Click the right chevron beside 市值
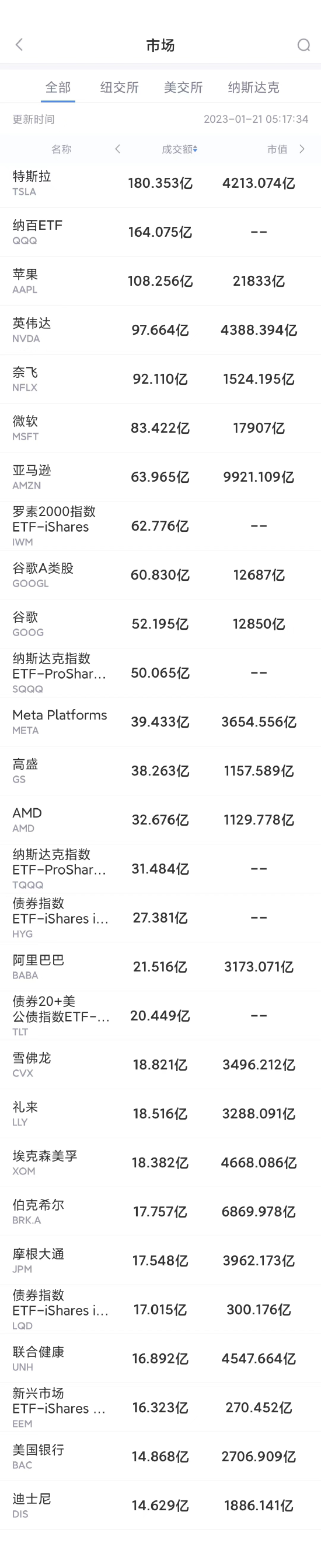The image size is (321, 1568). tap(302, 149)
